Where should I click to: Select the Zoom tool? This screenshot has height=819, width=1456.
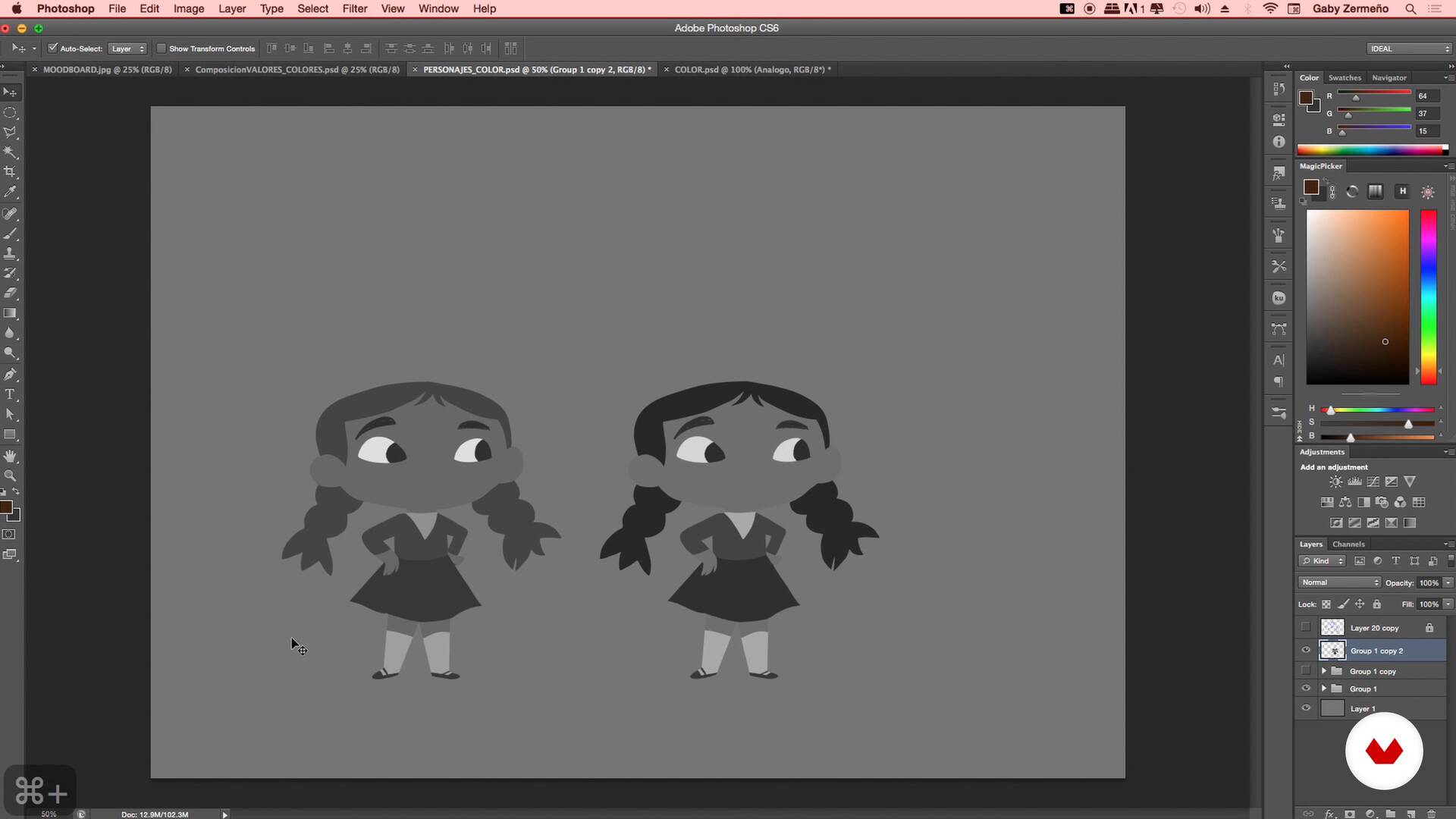click(x=11, y=475)
